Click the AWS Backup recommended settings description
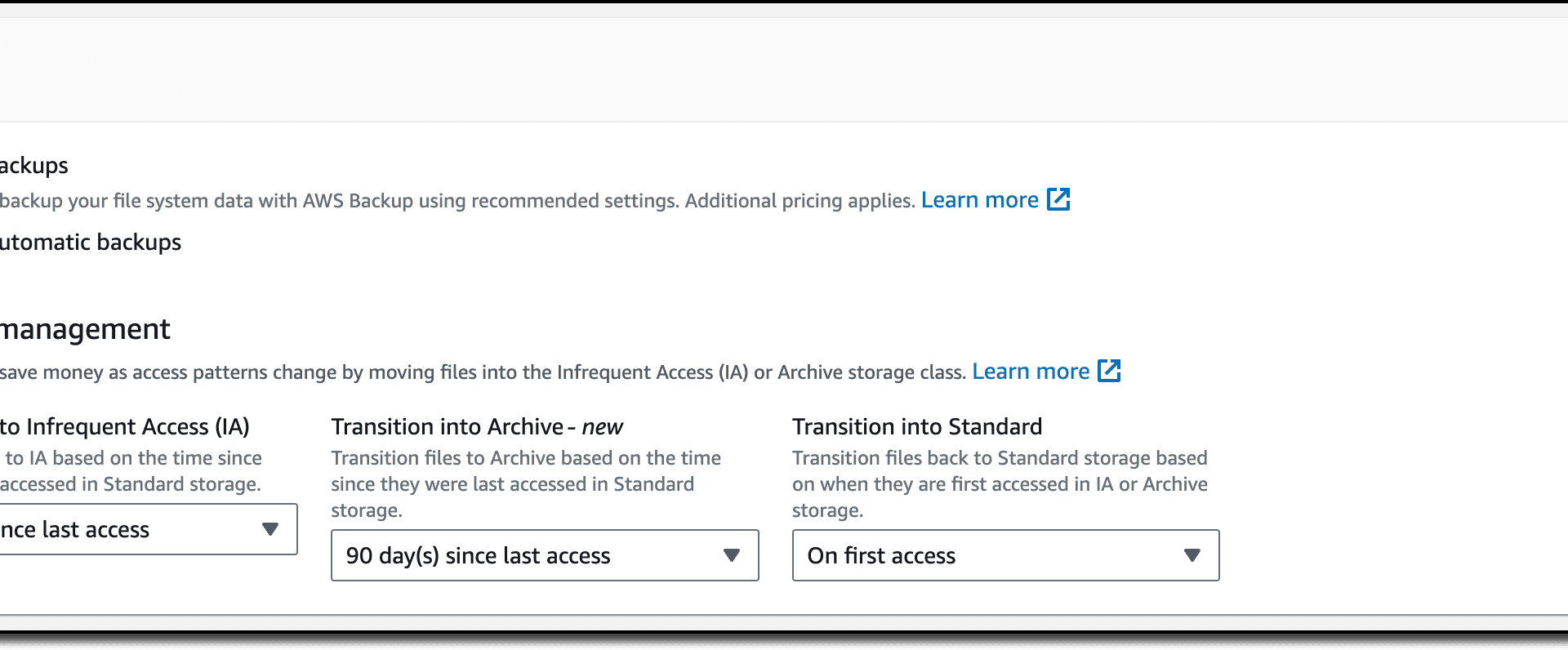1568x650 pixels. click(x=457, y=201)
